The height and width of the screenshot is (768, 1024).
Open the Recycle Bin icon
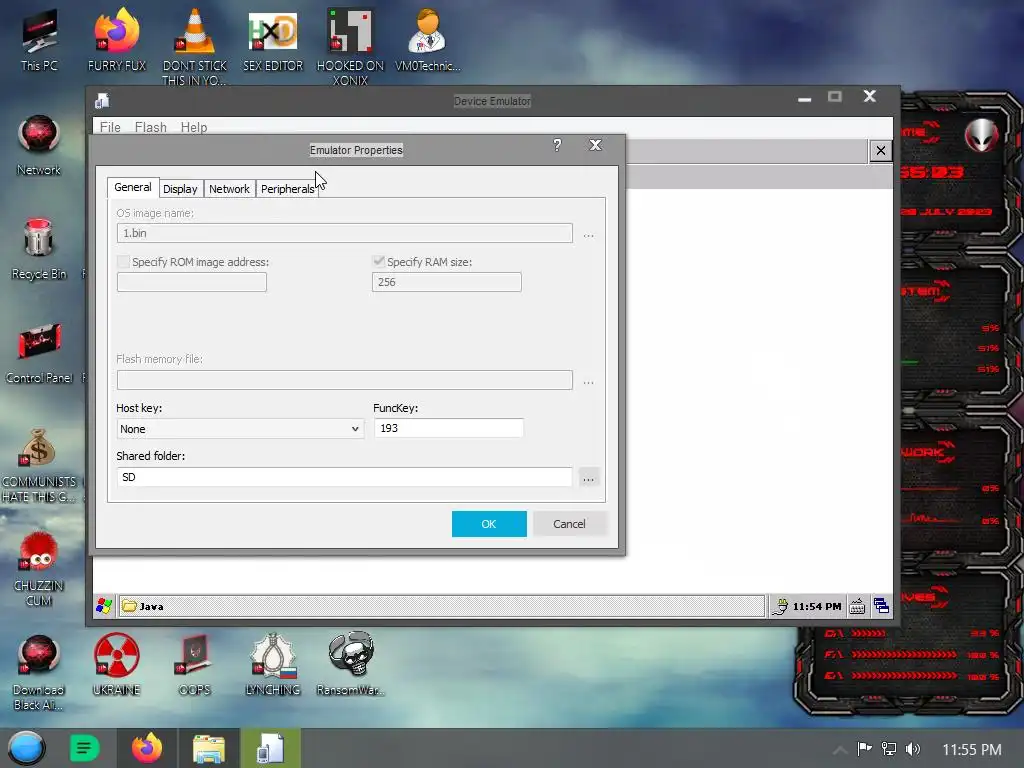[x=39, y=249]
